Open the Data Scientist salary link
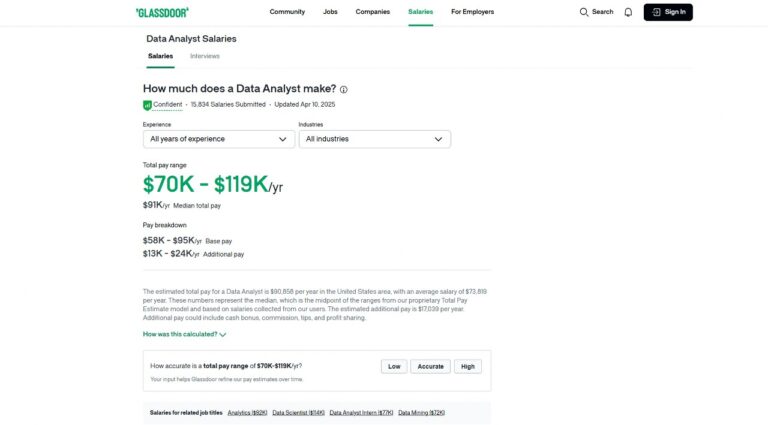The width and height of the screenshot is (768, 425). [x=298, y=412]
